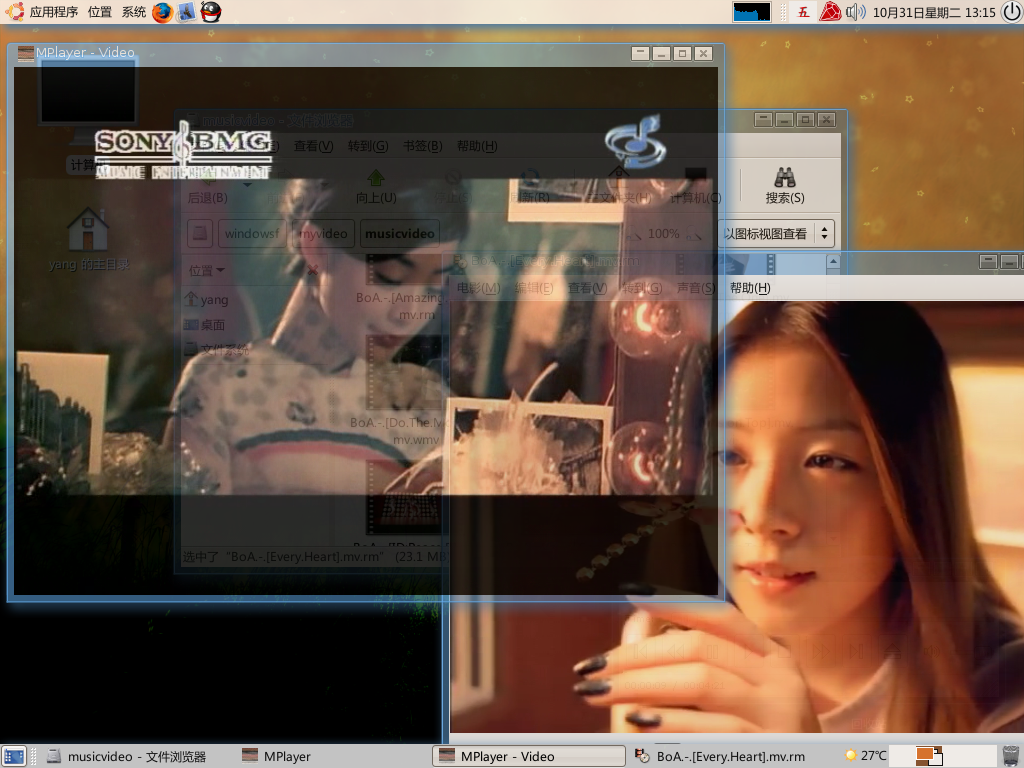Viewport: 1024px width, 768px height.
Task: Open the 系统 menu
Action: [134, 12]
